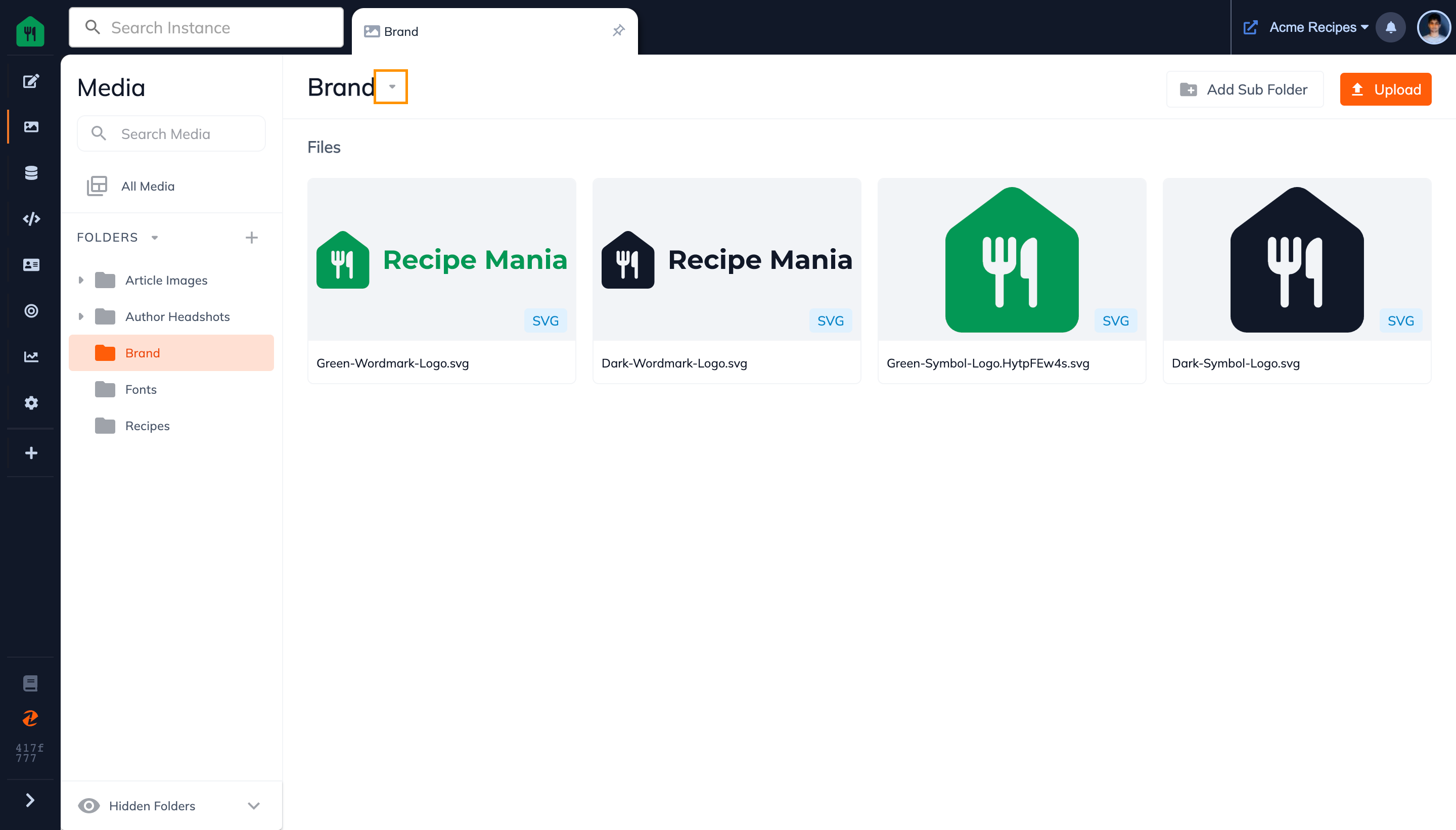Click the Brand folder options dropdown arrow
Screen dimensions: 1456x830
pos(392,87)
